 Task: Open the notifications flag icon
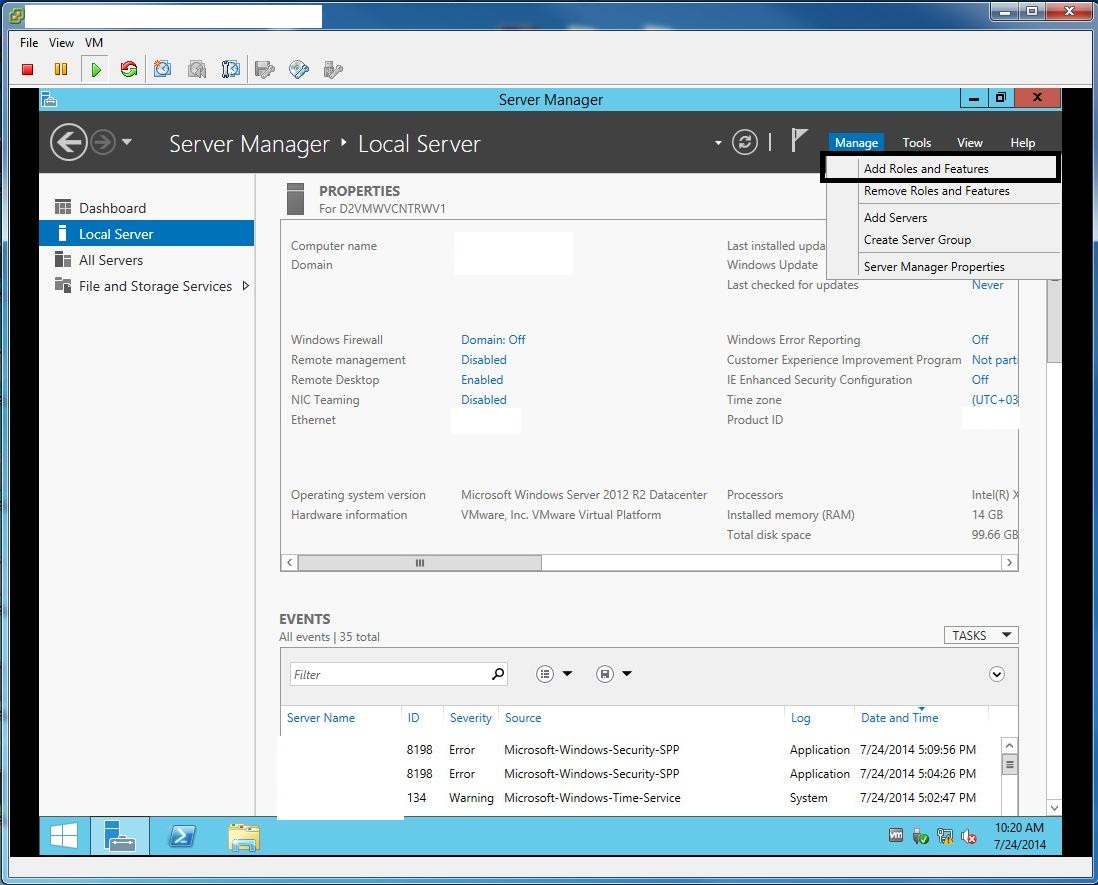799,141
